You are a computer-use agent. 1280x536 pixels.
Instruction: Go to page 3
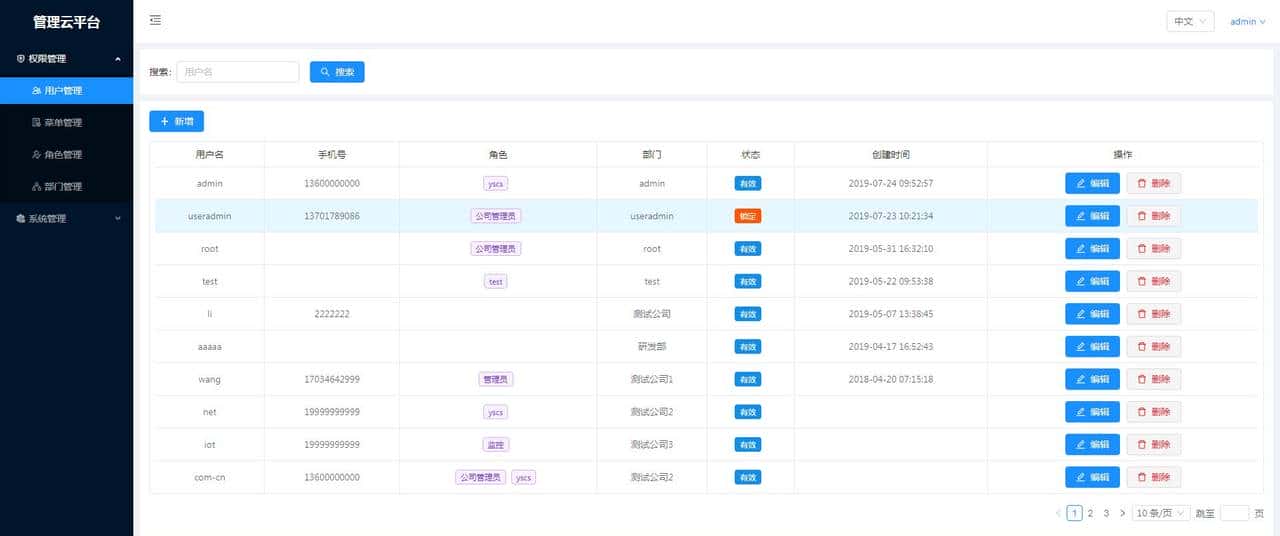(1106, 513)
